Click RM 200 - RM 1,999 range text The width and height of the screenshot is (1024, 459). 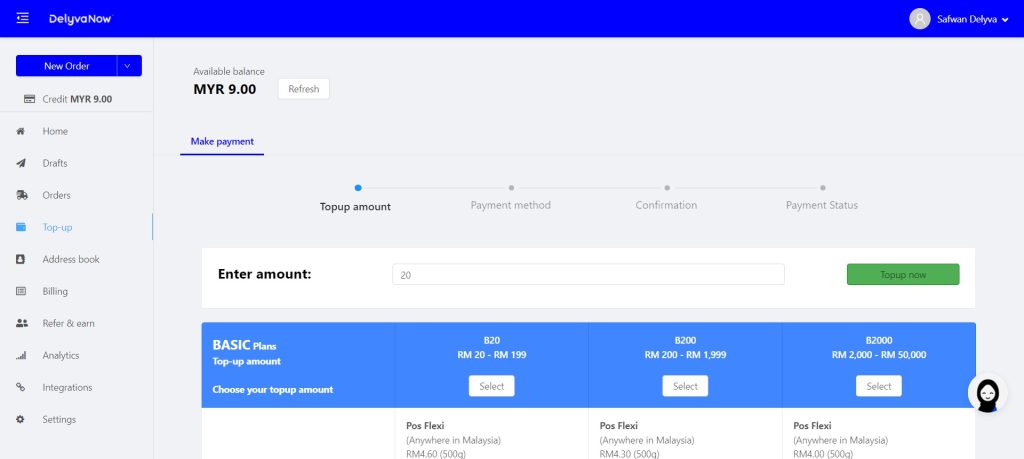(x=685, y=355)
